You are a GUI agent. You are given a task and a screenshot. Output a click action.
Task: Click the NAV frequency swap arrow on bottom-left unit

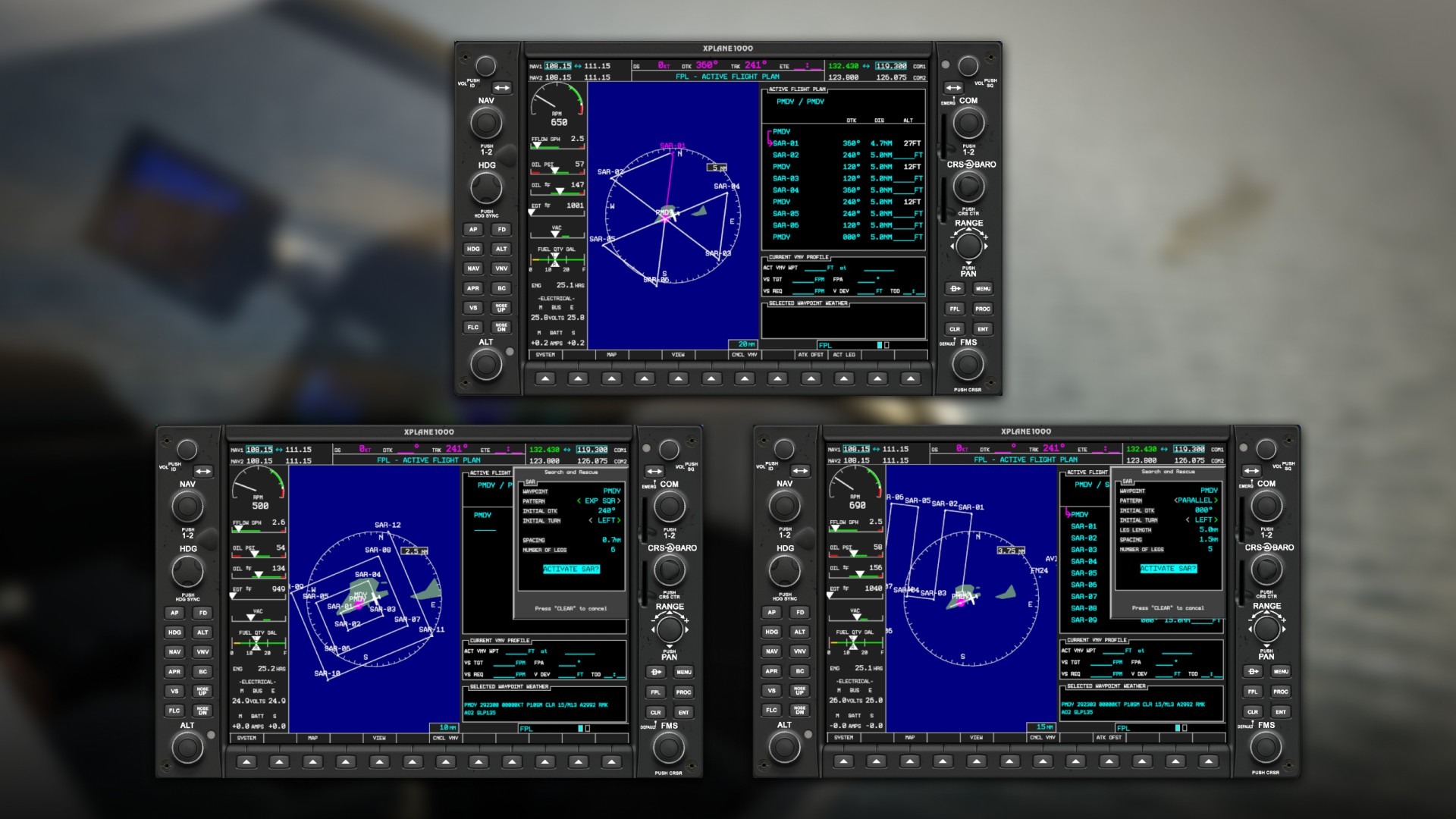(203, 471)
